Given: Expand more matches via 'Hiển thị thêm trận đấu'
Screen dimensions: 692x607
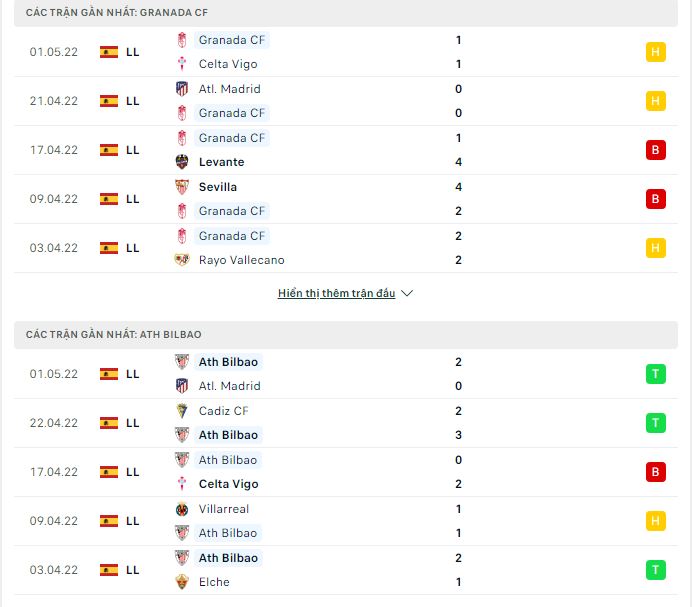Looking at the screenshot, I should click(336, 293).
